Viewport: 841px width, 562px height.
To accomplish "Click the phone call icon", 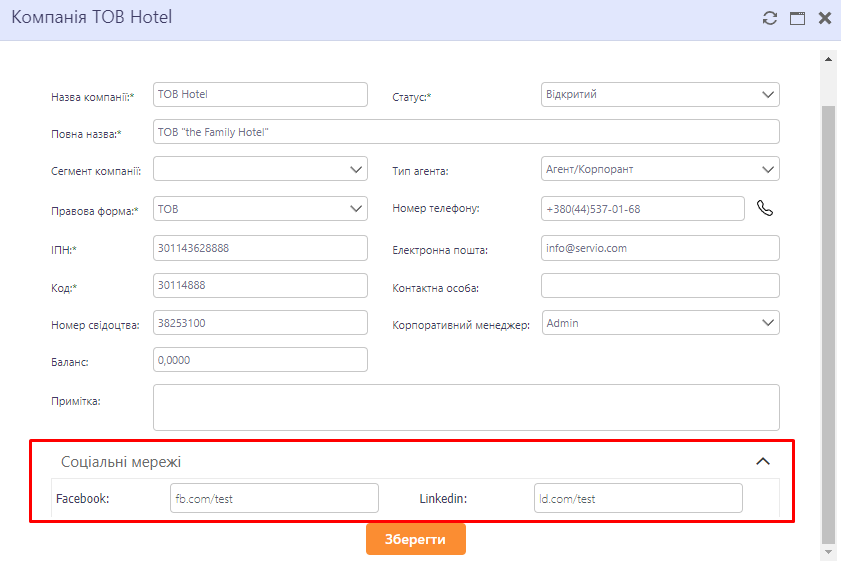I will pos(765,209).
